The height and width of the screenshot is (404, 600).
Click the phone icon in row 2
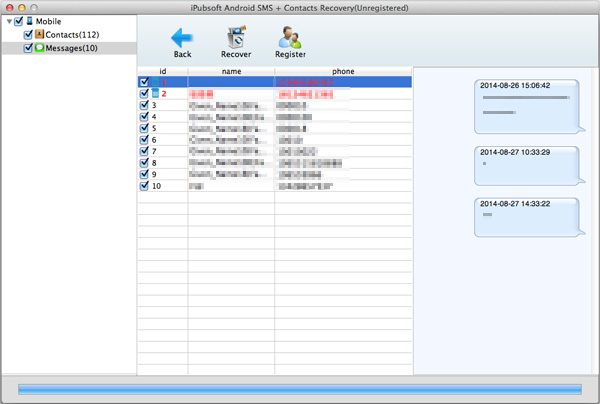[x=155, y=94]
